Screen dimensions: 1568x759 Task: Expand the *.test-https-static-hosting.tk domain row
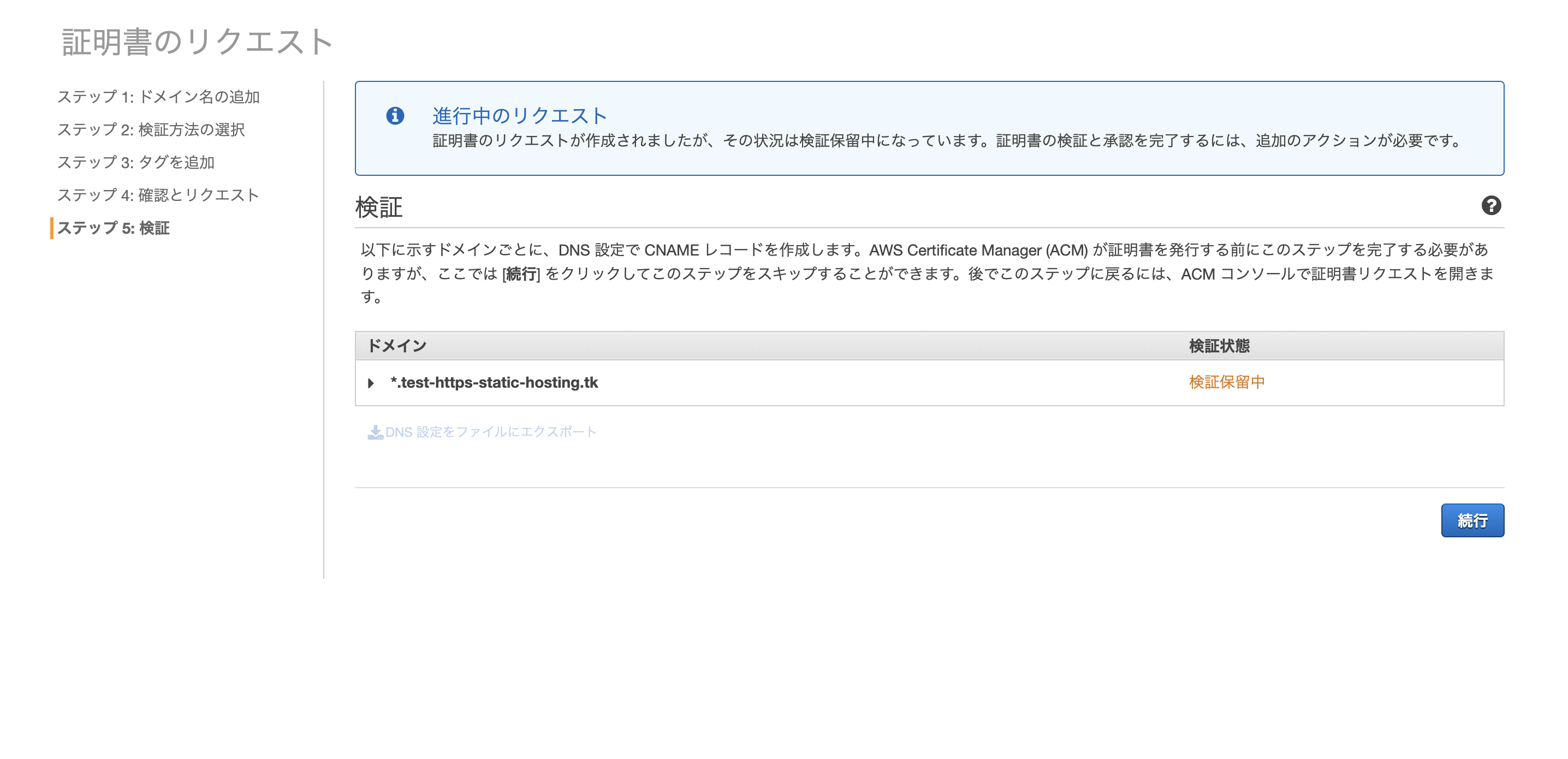click(x=371, y=383)
